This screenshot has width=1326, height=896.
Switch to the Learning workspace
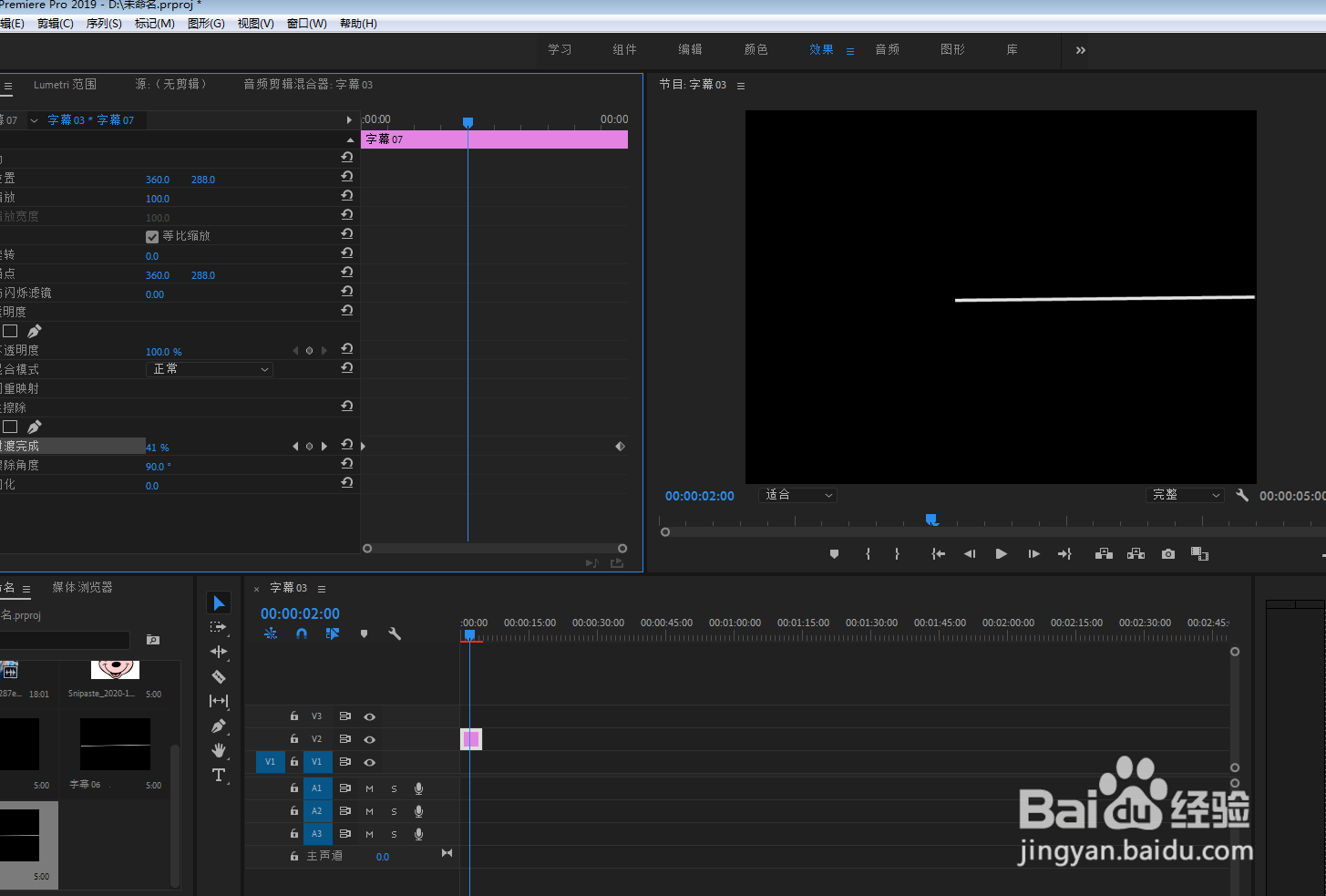point(560,50)
